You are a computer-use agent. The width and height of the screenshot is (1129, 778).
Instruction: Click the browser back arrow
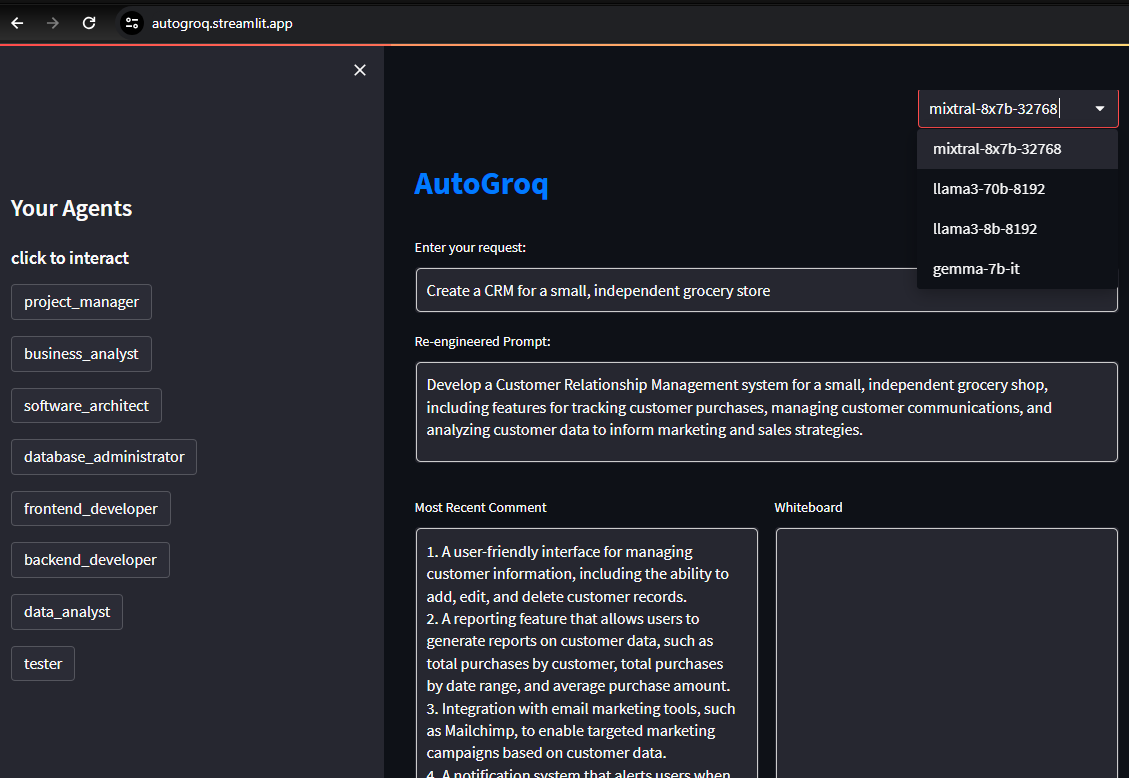(x=17, y=23)
